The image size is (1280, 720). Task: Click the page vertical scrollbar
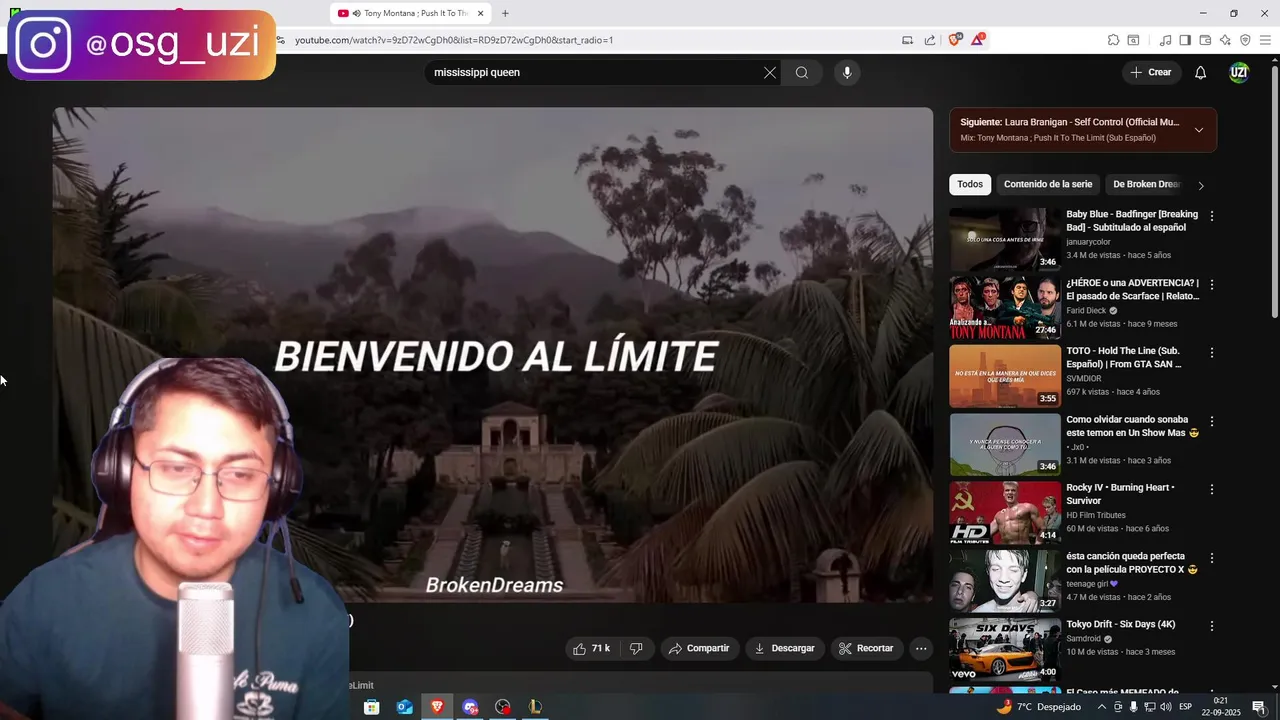(1274, 190)
